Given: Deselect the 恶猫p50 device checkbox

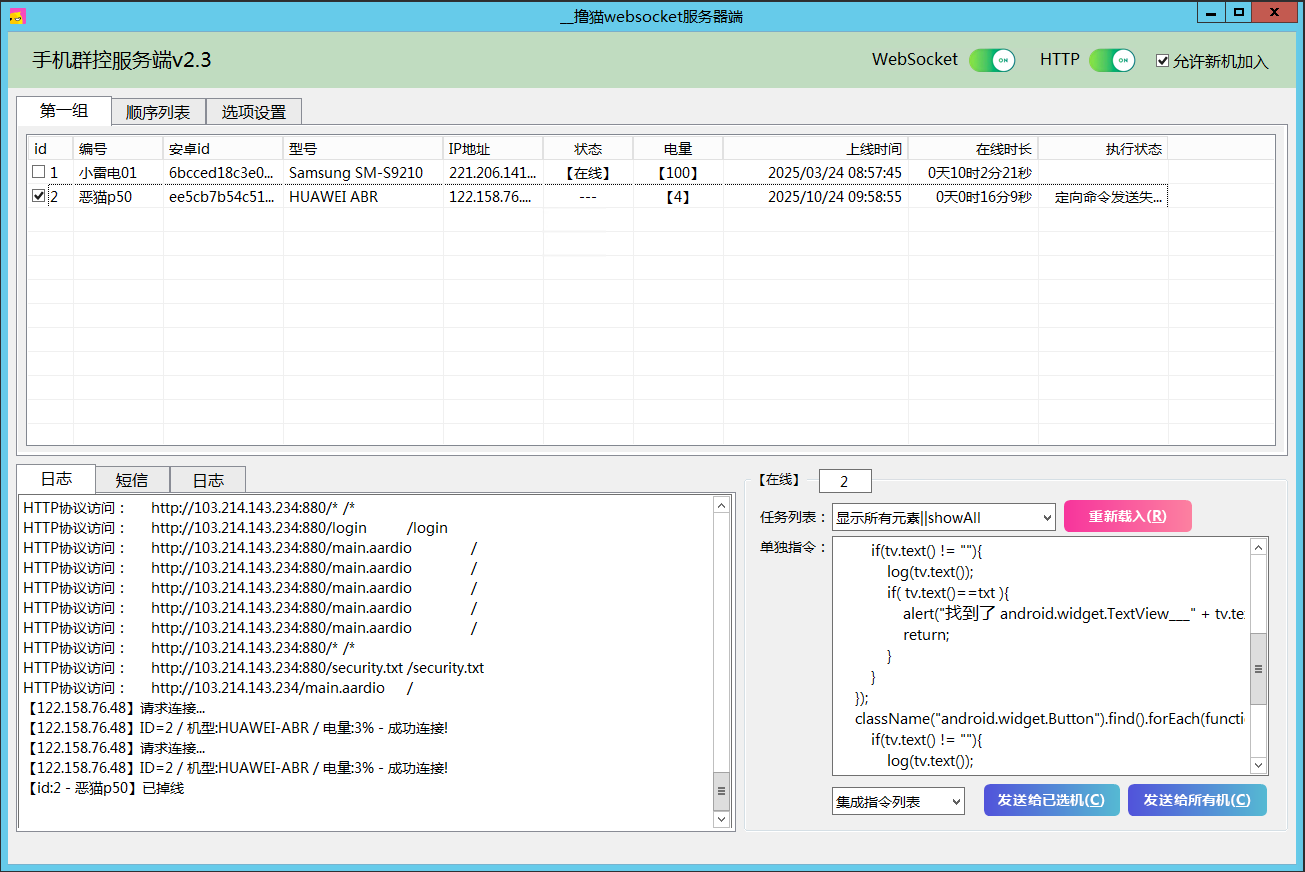Looking at the screenshot, I should tap(39, 197).
